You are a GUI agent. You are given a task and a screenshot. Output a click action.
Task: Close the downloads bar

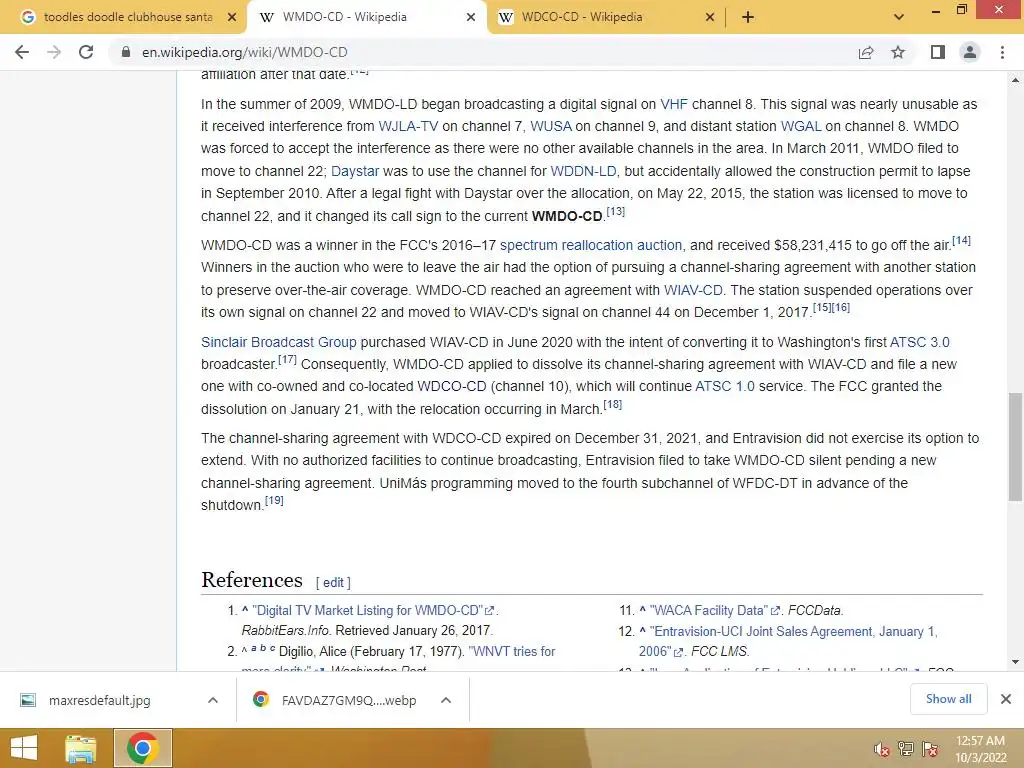pyautogui.click(x=1006, y=699)
